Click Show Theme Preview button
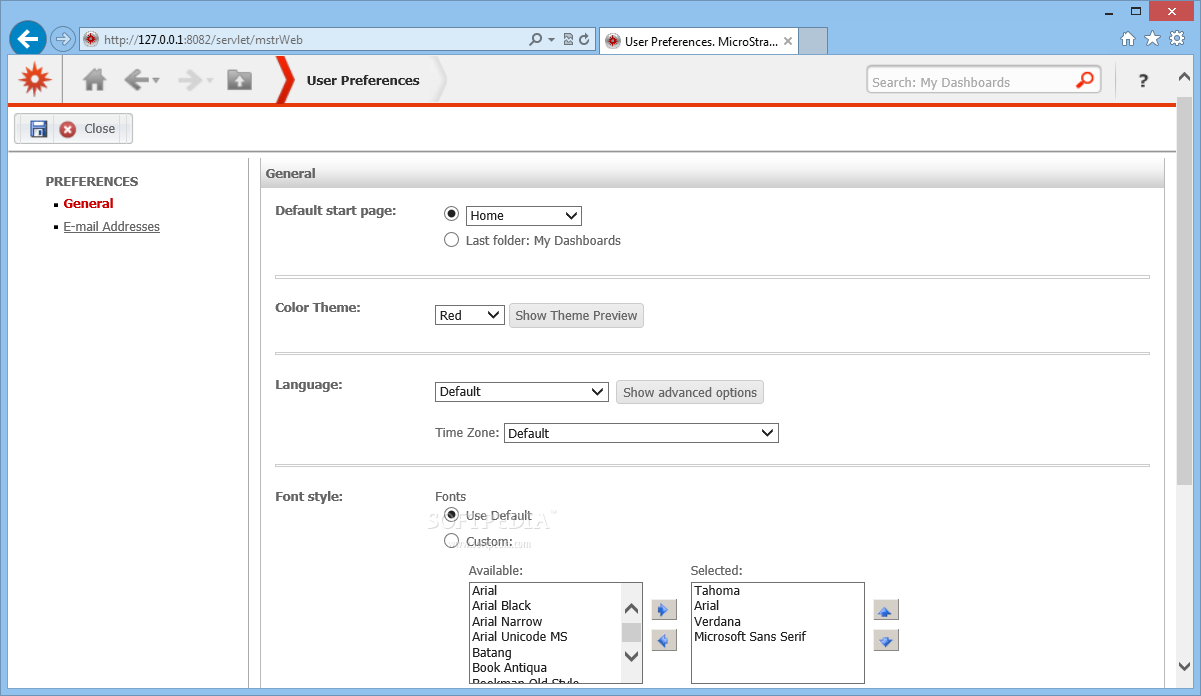Screen dimensions: 1201x696 tap(576, 316)
